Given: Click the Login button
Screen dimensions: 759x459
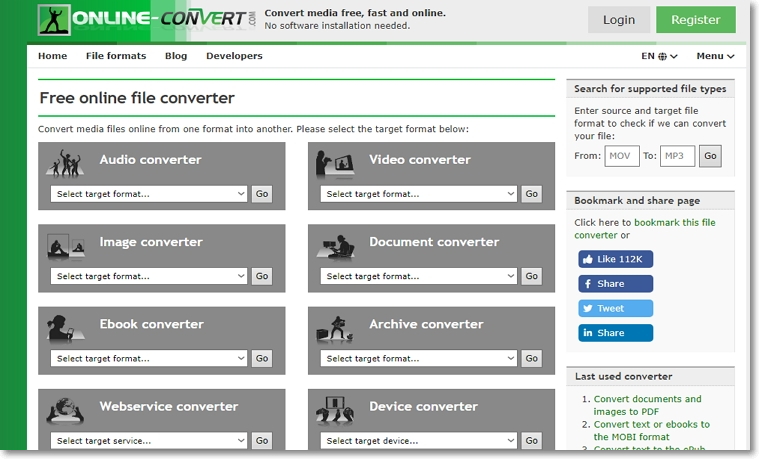Looking at the screenshot, I should tap(619, 20).
